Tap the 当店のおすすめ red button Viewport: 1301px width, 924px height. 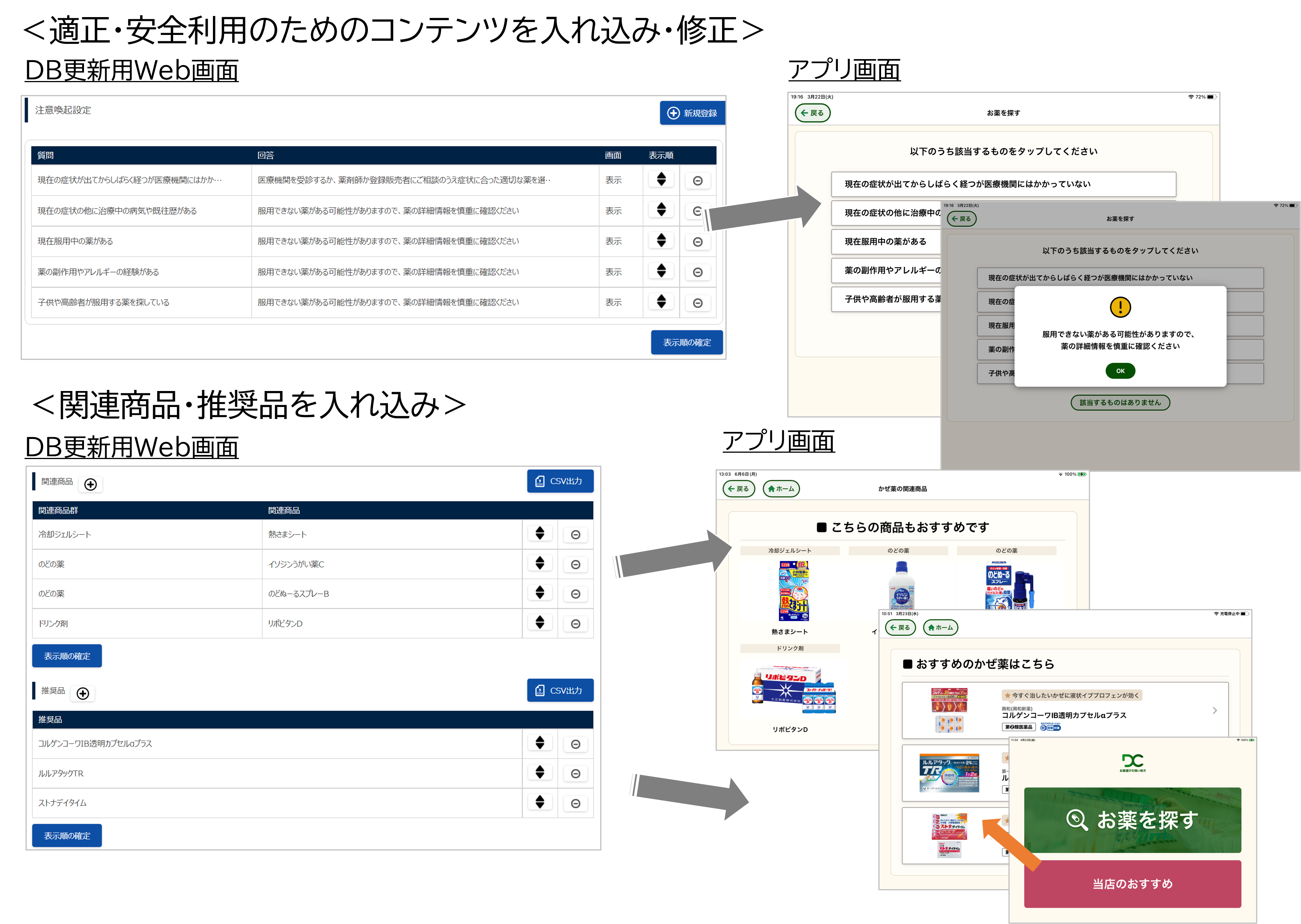point(1133,883)
